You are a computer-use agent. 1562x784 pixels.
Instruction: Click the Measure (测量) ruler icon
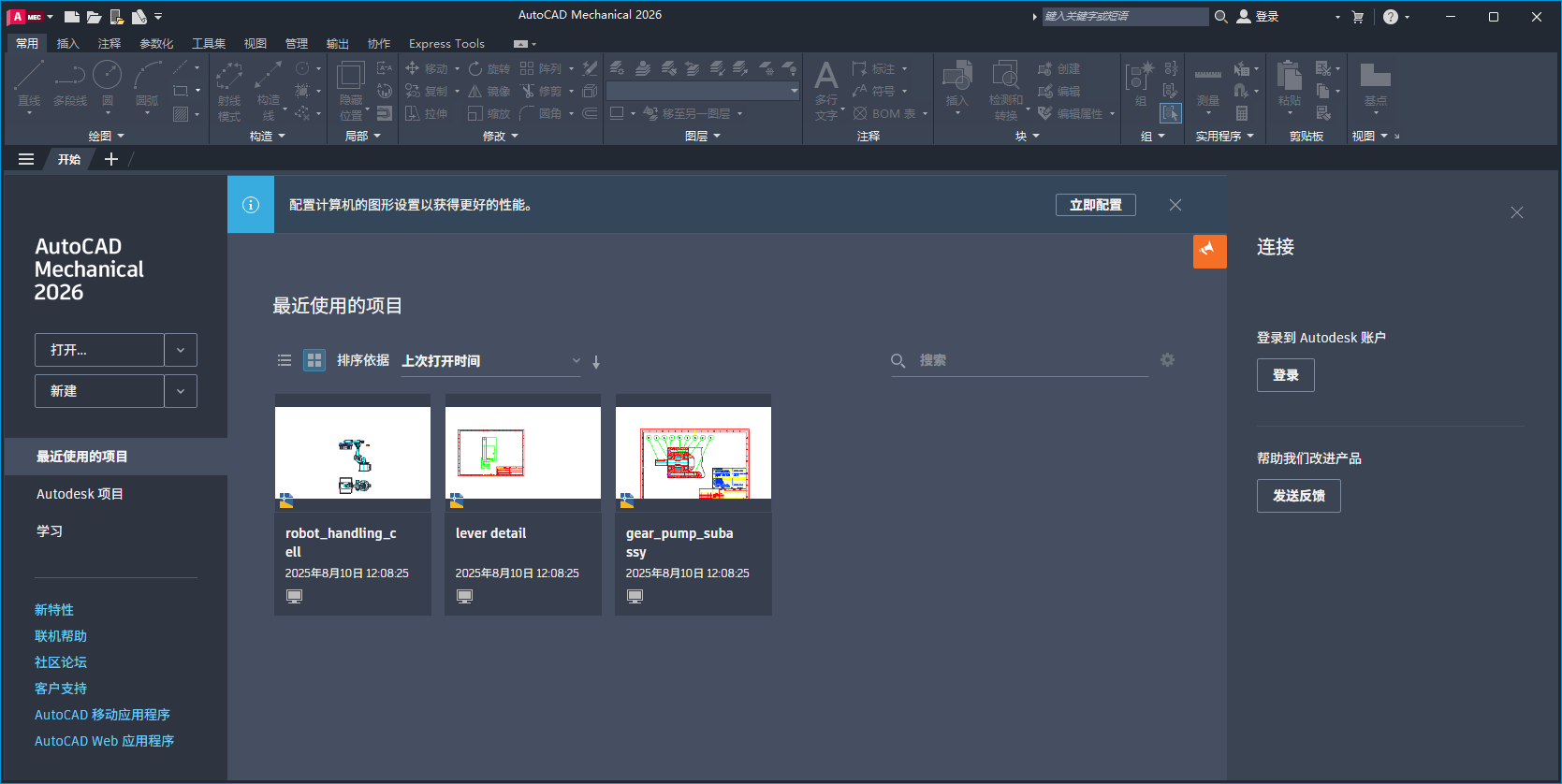point(1208,83)
